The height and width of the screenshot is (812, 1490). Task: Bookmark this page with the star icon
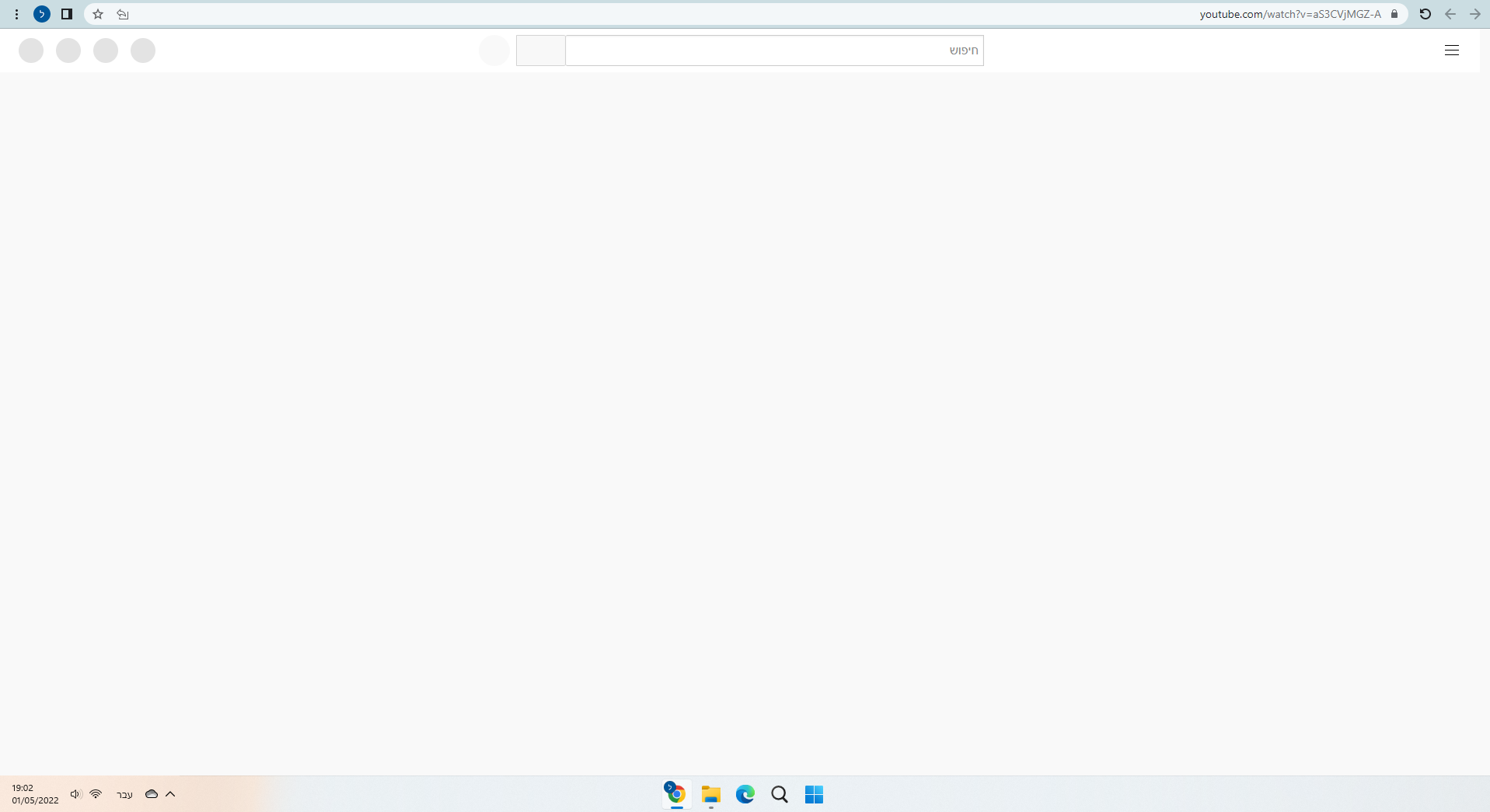click(x=98, y=14)
